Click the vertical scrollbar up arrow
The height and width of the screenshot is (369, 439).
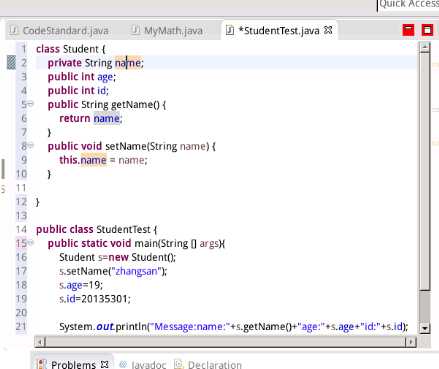click(425, 47)
